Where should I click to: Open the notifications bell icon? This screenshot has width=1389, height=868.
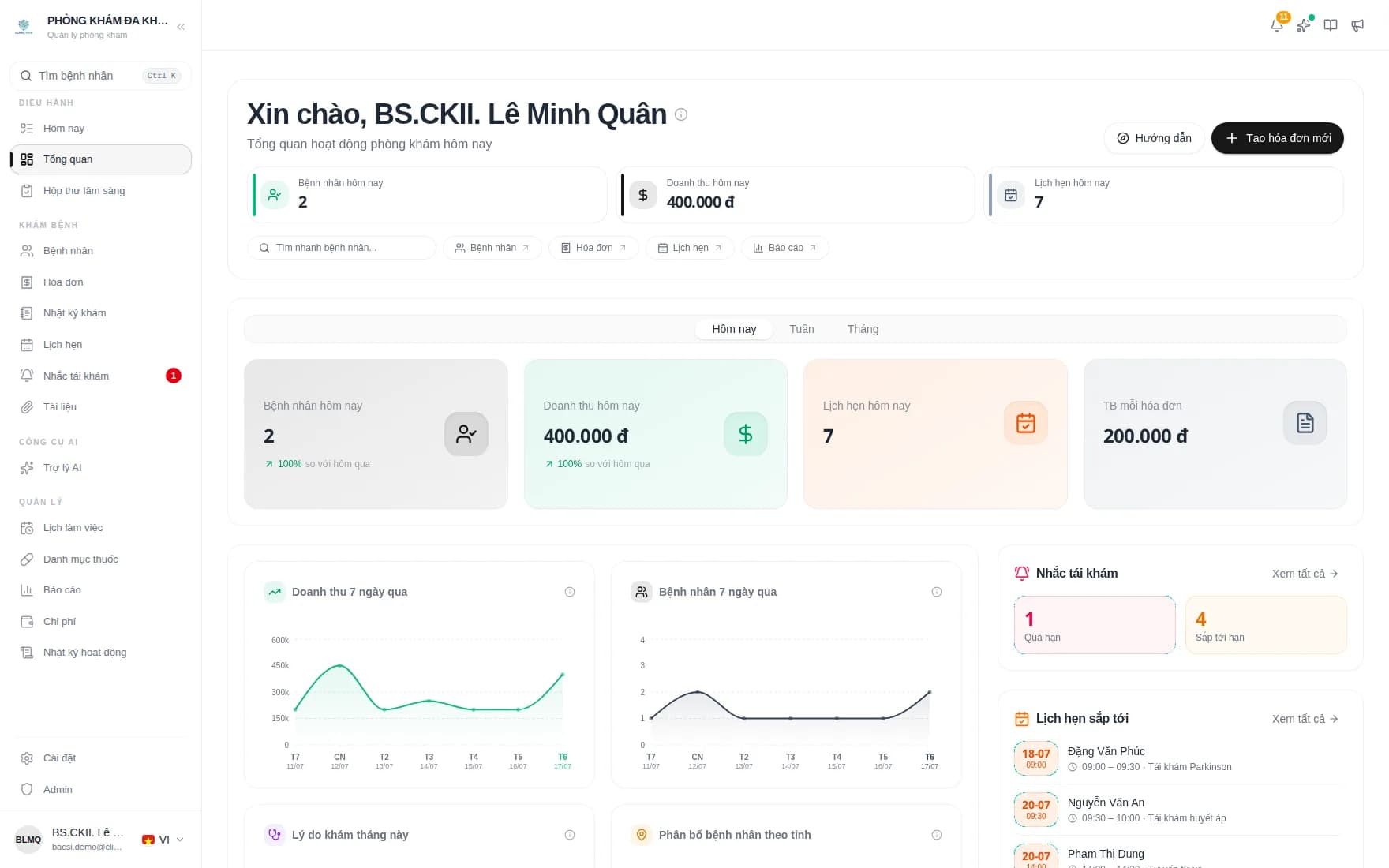tap(1277, 25)
